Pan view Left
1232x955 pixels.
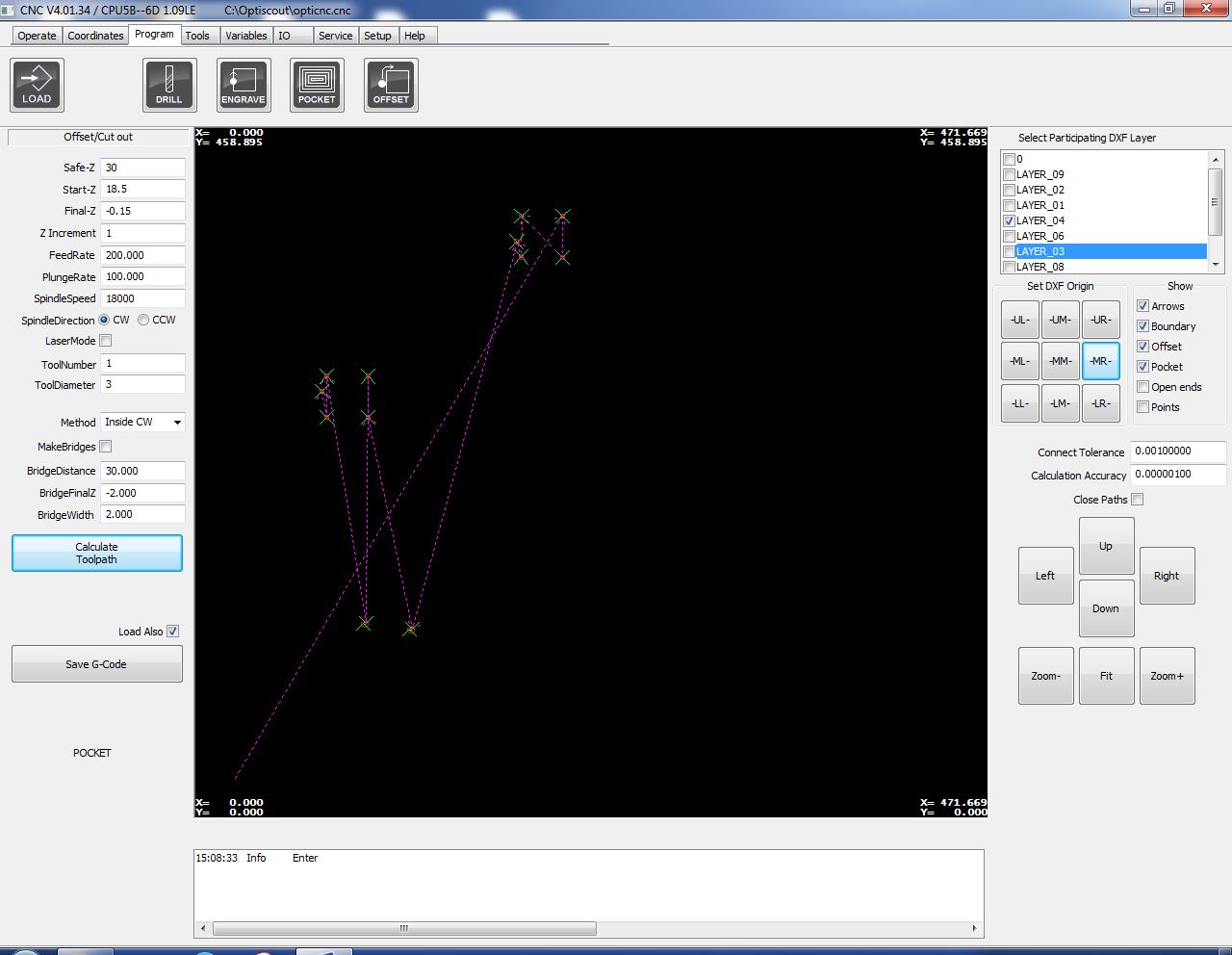pyautogui.click(x=1046, y=576)
